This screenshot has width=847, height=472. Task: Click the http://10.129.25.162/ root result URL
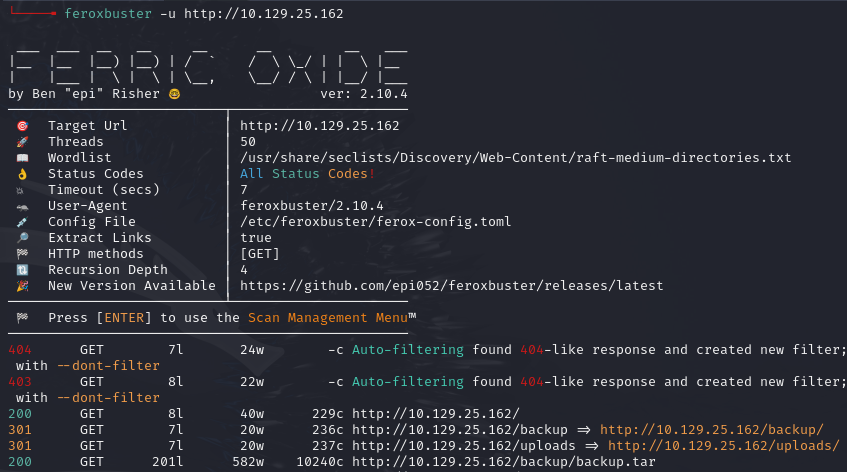(x=435, y=414)
